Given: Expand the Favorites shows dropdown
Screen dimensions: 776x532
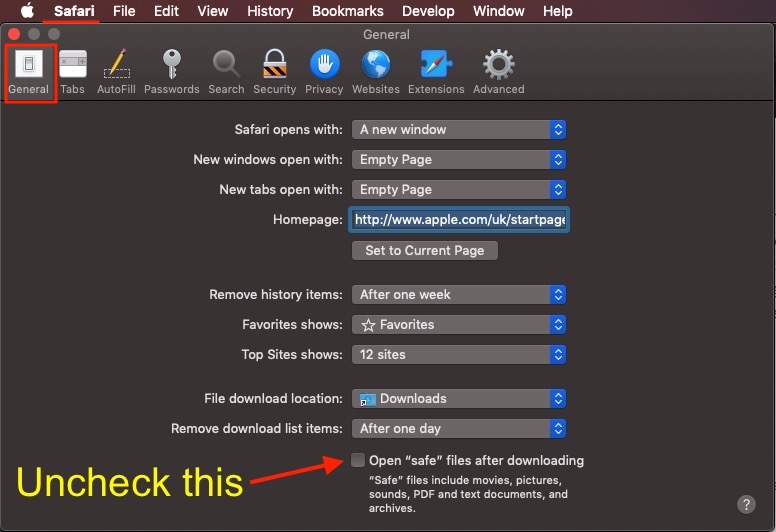Looking at the screenshot, I should (459, 325).
